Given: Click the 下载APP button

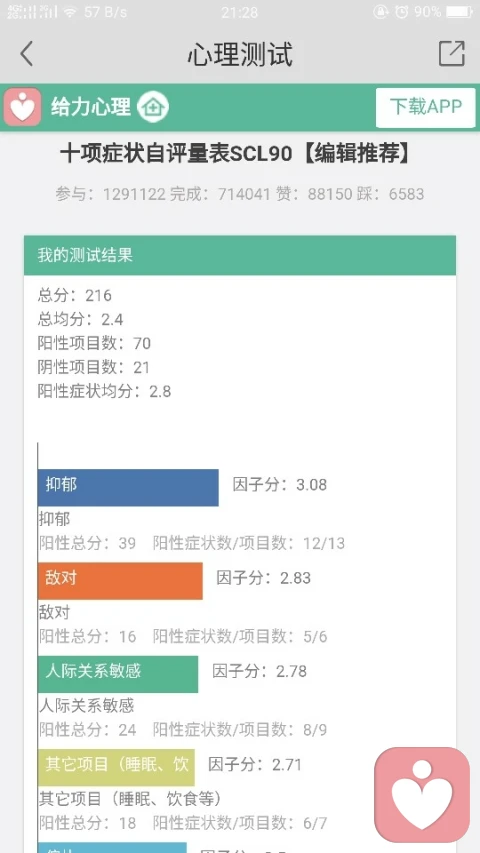Looking at the screenshot, I should click(426, 107).
